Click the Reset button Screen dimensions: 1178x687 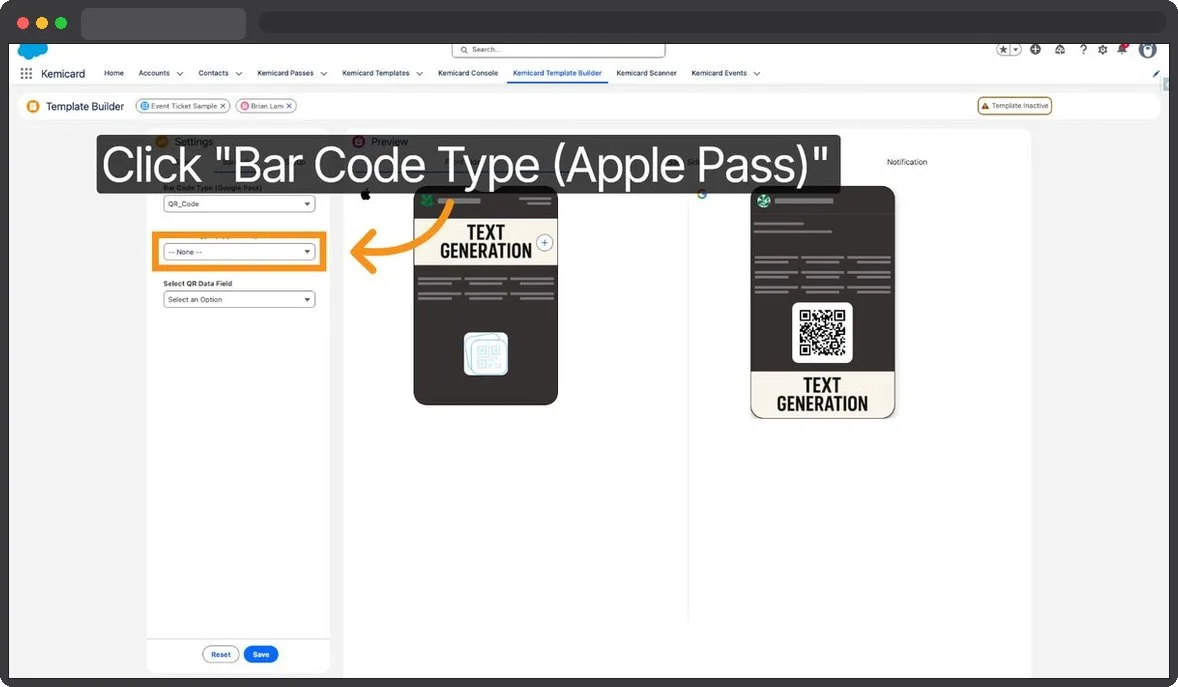pyautogui.click(x=221, y=655)
